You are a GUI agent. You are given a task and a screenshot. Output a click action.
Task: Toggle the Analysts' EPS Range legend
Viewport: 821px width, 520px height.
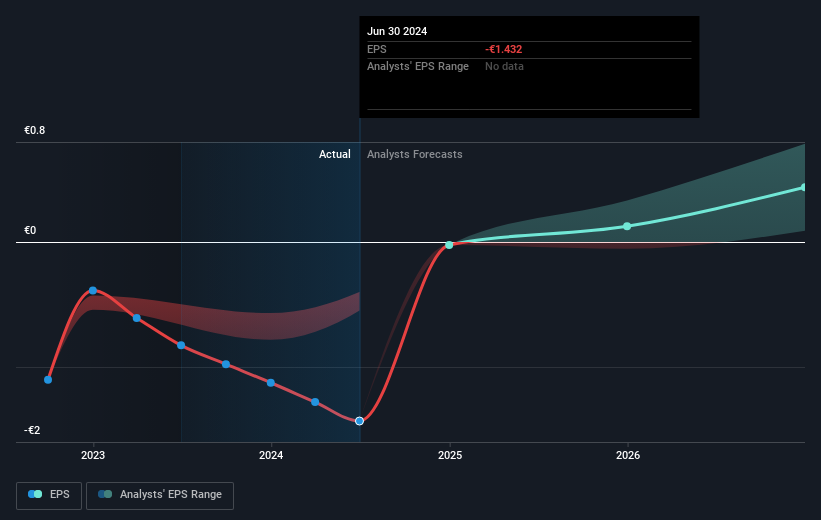pyautogui.click(x=160, y=495)
